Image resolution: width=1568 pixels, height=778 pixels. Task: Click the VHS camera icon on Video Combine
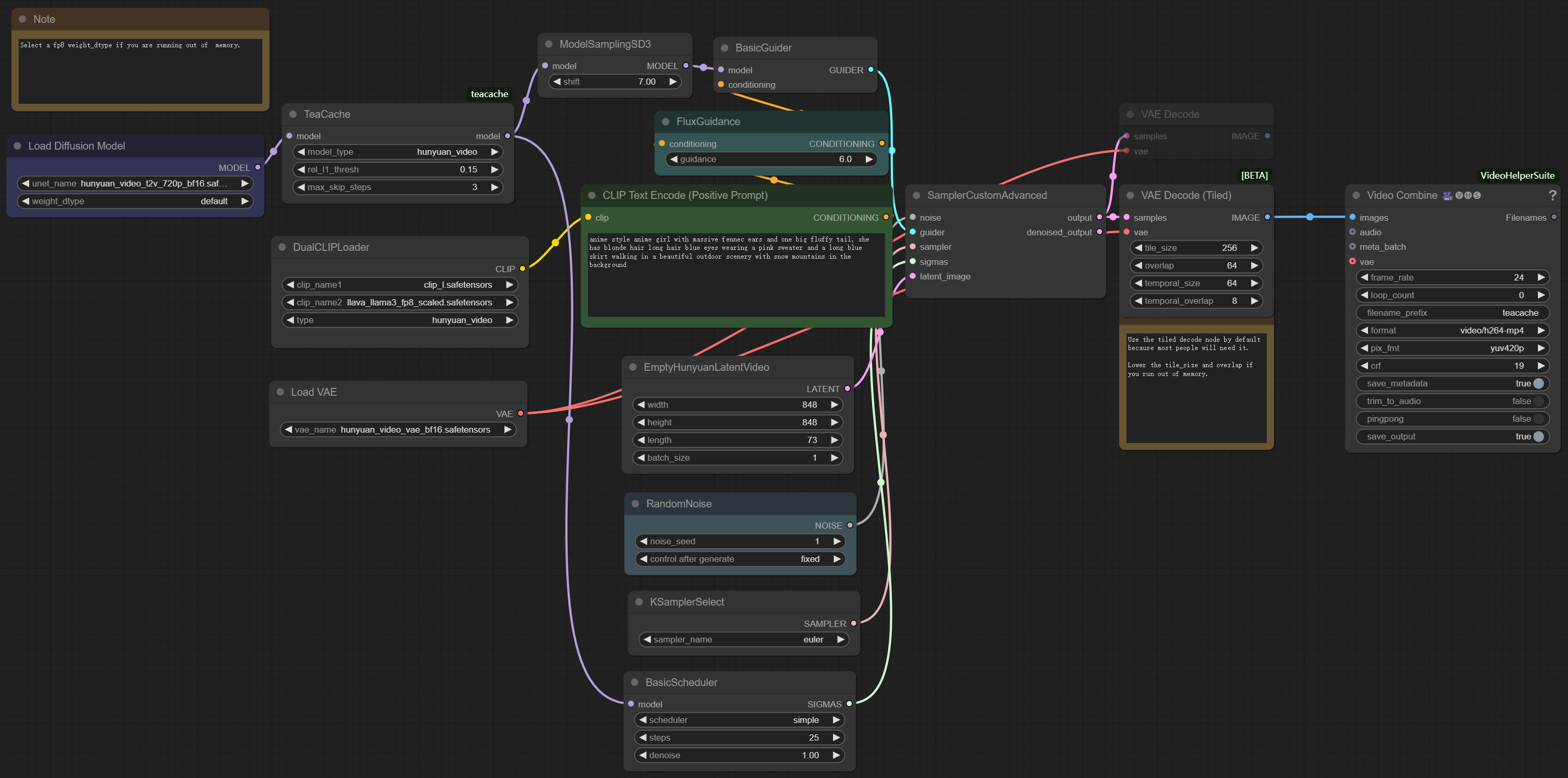click(x=1447, y=195)
